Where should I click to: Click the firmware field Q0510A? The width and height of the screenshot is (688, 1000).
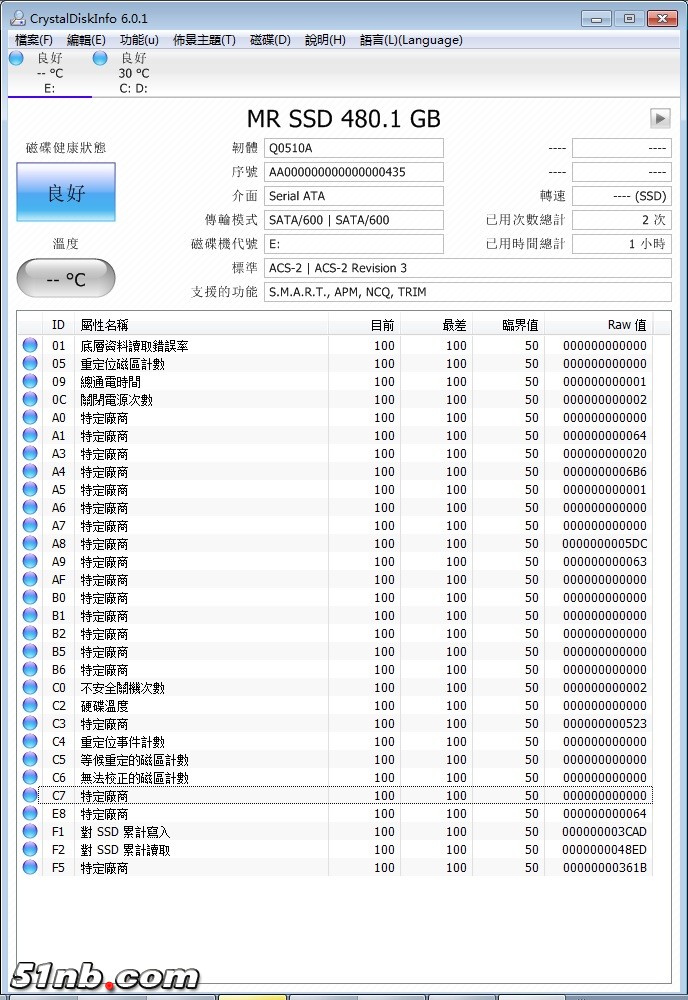pos(354,148)
